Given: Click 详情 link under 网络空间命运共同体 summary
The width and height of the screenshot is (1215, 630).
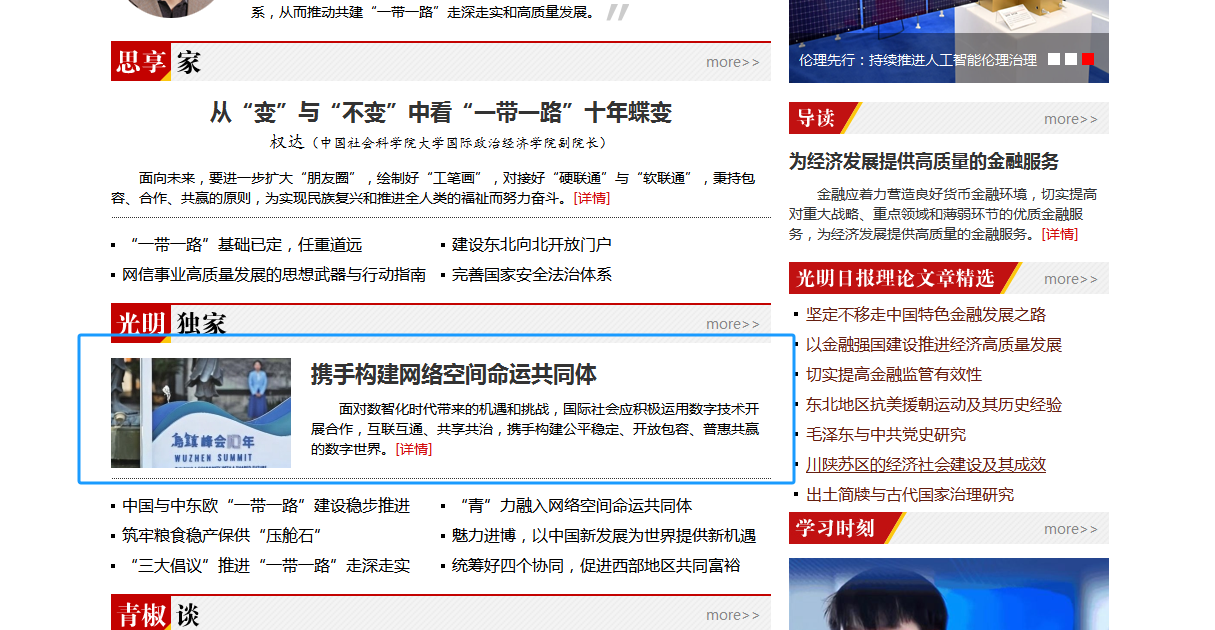Looking at the screenshot, I should (414, 449).
